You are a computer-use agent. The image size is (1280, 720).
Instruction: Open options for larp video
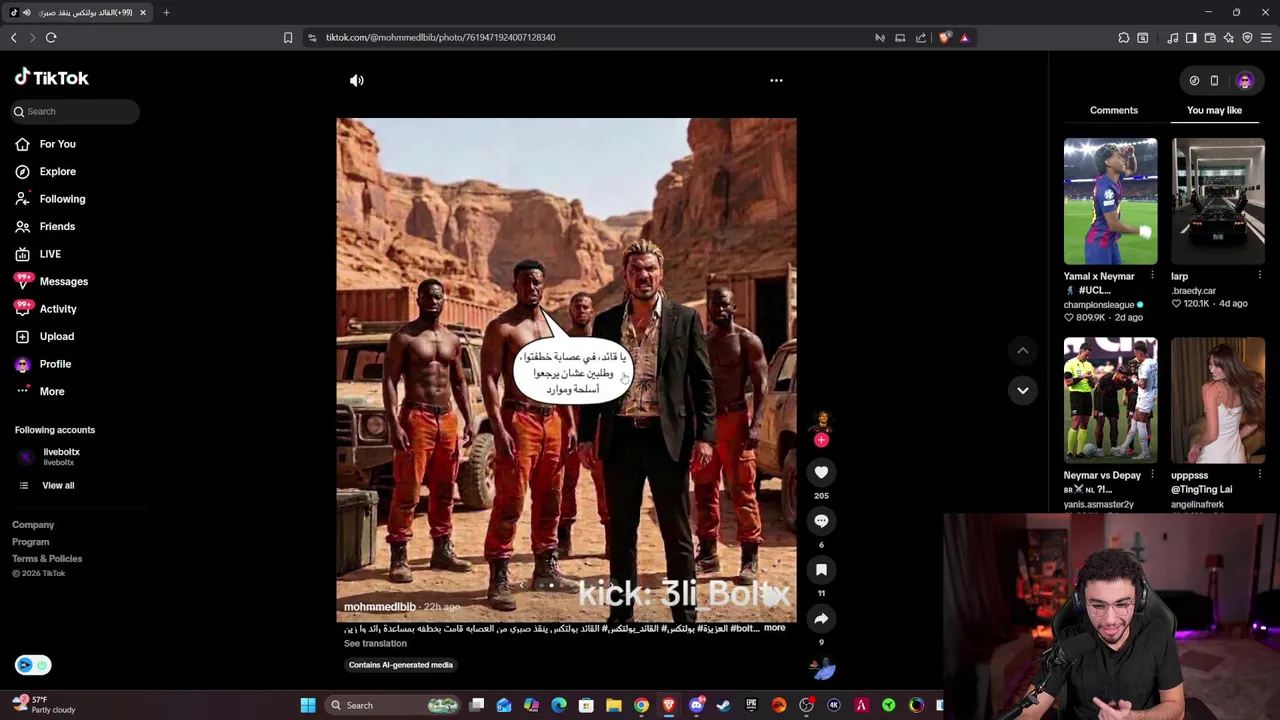[x=1259, y=276]
